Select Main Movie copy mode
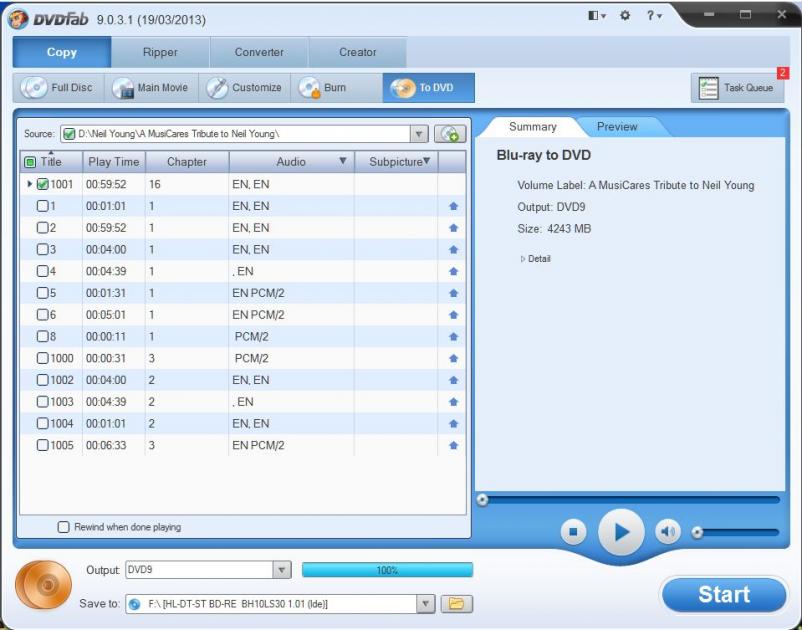The image size is (802, 630). click(151, 88)
